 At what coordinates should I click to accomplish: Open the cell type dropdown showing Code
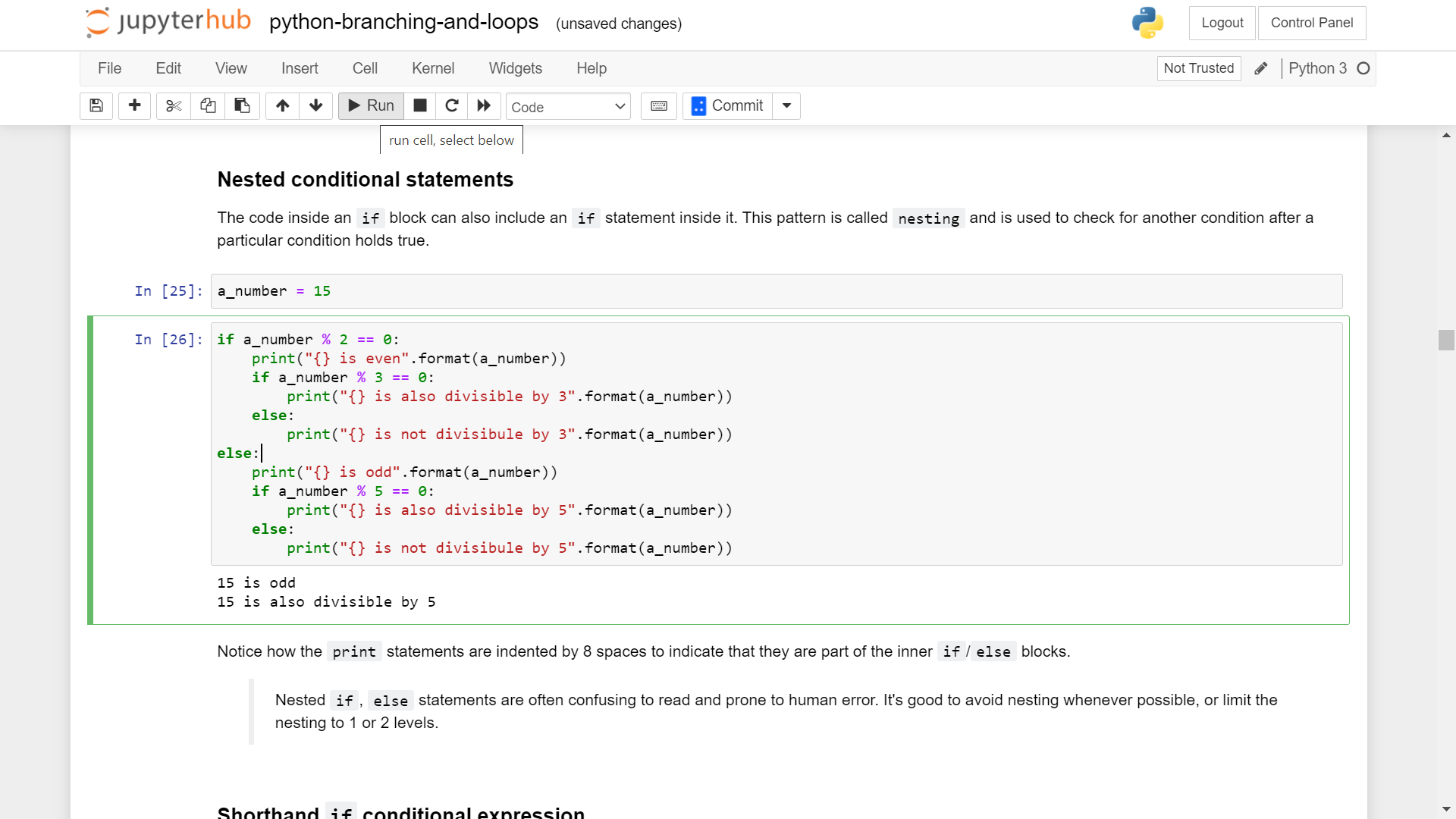568,106
